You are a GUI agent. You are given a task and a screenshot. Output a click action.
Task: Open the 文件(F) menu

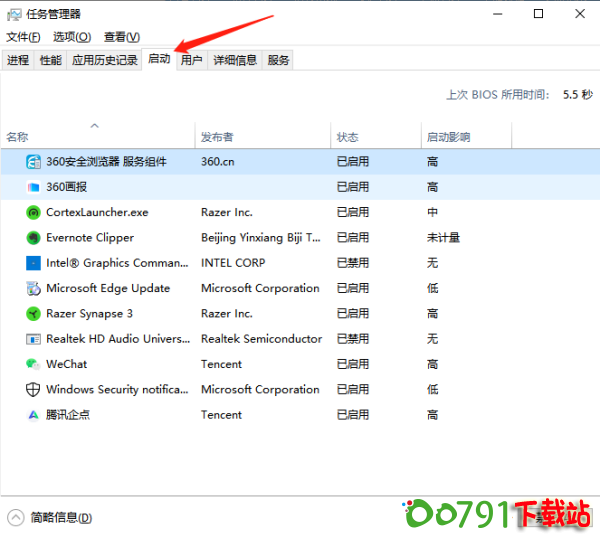(23, 37)
